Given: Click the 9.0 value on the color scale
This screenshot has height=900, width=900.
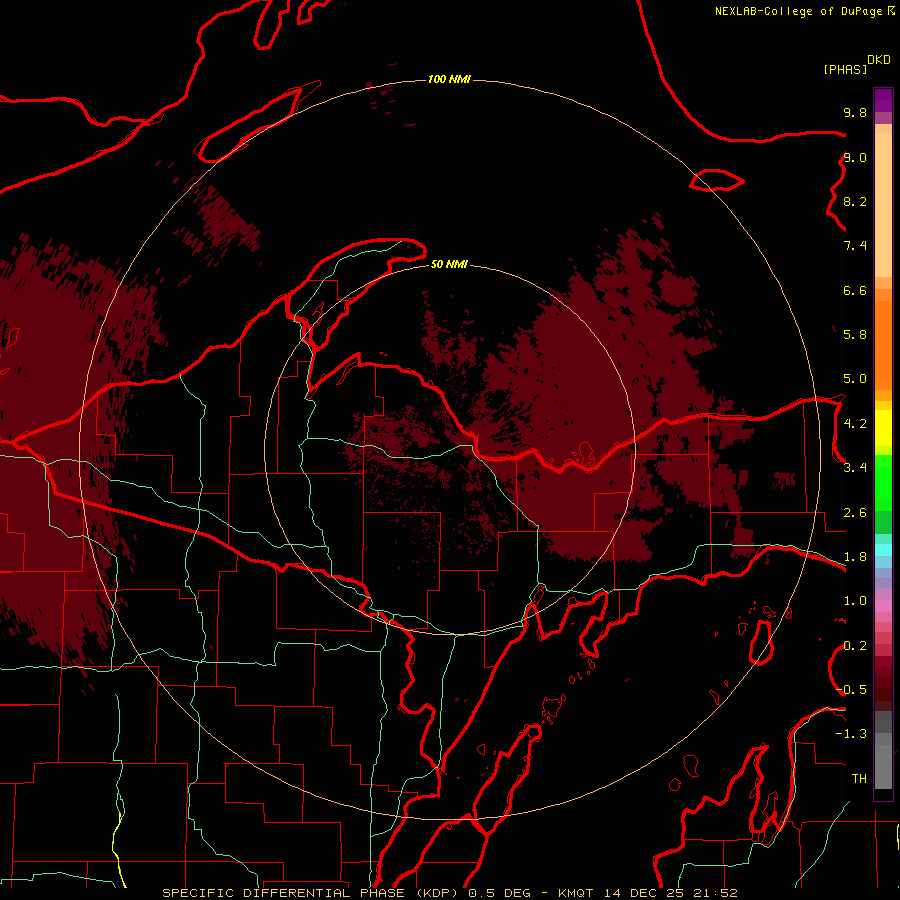Looking at the screenshot, I should click(x=855, y=157).
